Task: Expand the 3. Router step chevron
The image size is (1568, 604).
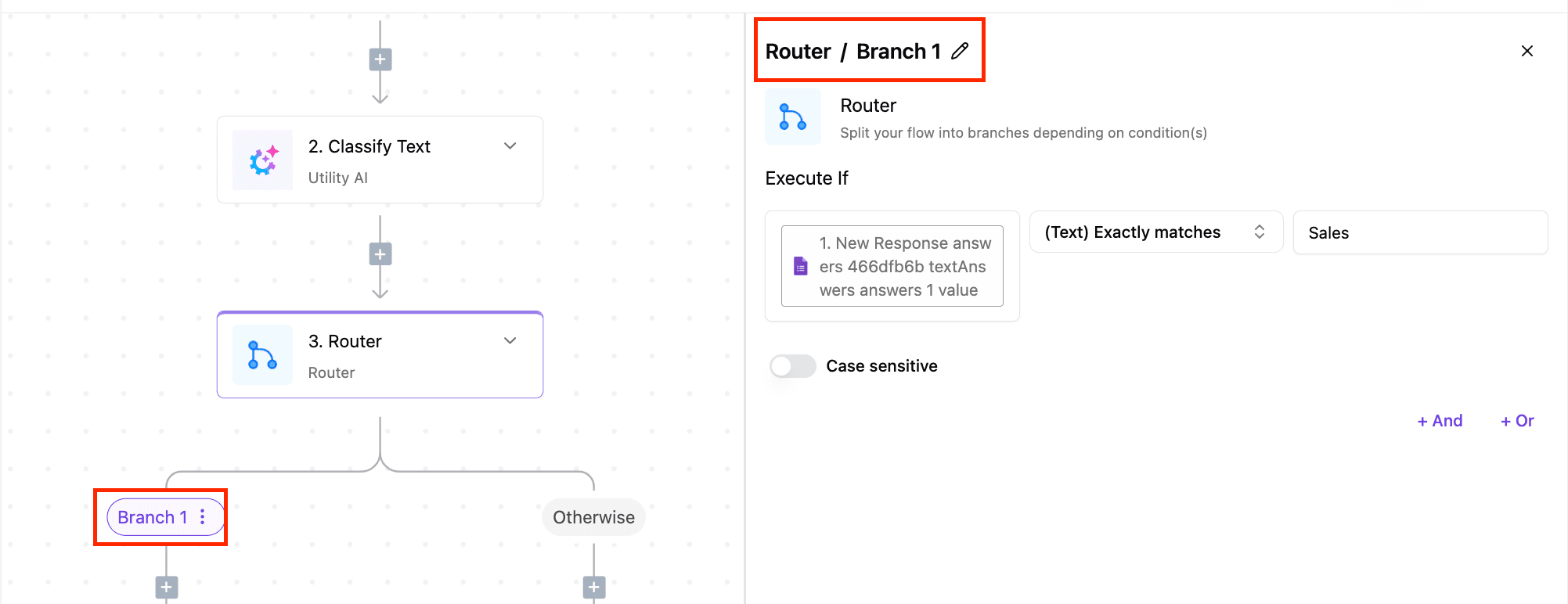Action: pos(510,341)
